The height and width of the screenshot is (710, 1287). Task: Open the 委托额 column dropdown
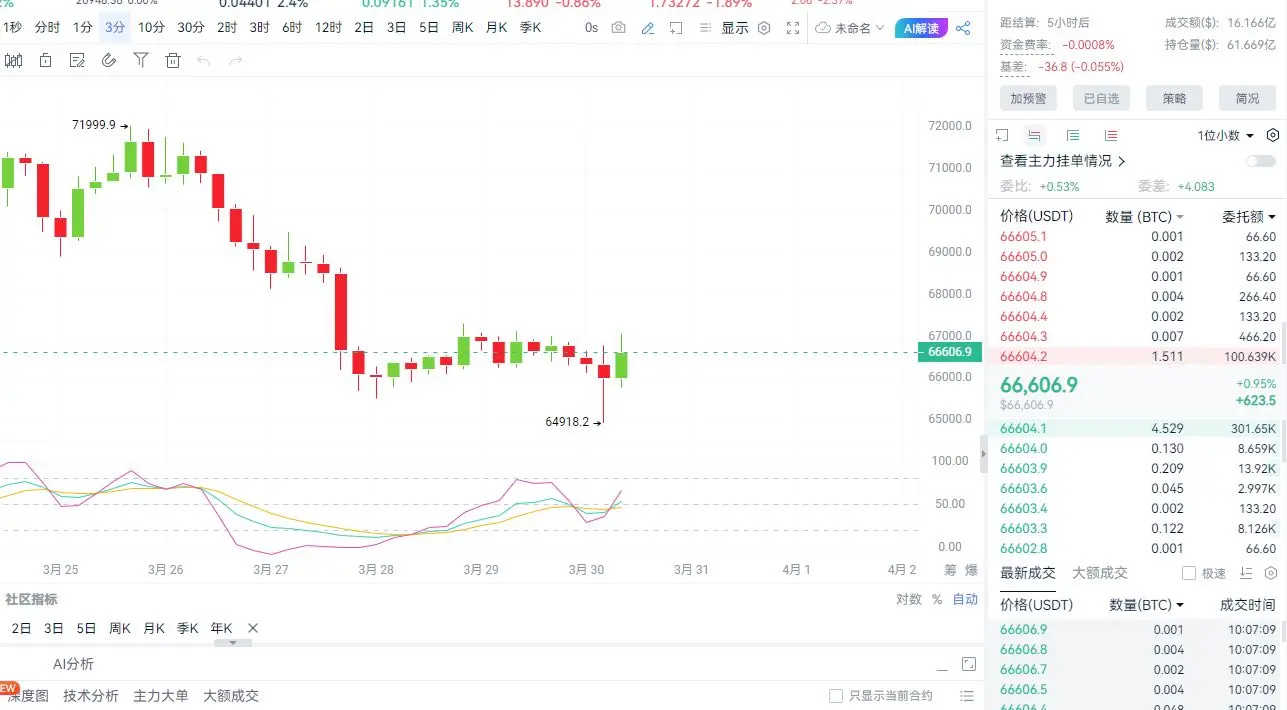coord(1249,216)
